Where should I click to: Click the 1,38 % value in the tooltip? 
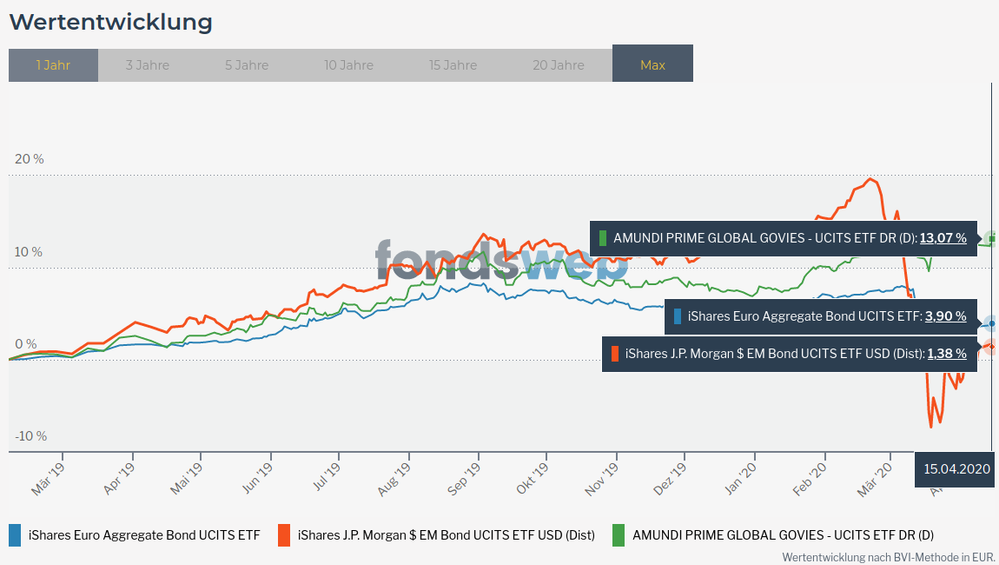point(946,353)
